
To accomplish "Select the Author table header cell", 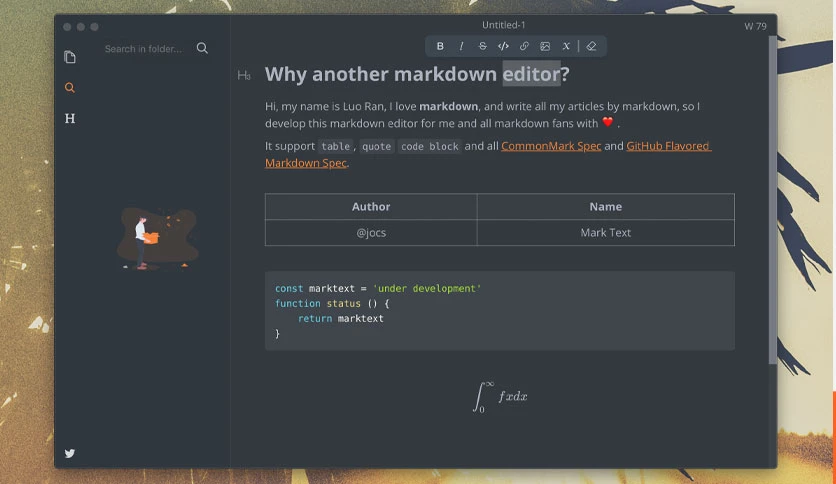I will [371, 207].
